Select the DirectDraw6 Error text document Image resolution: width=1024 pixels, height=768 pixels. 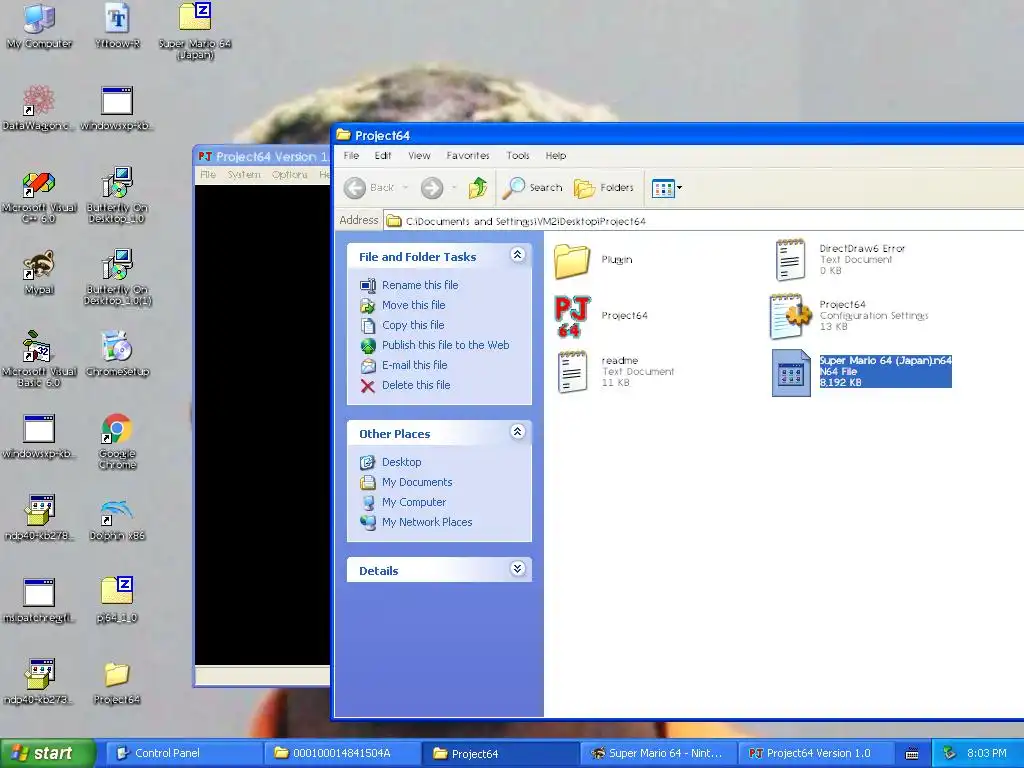pos(840,259)
